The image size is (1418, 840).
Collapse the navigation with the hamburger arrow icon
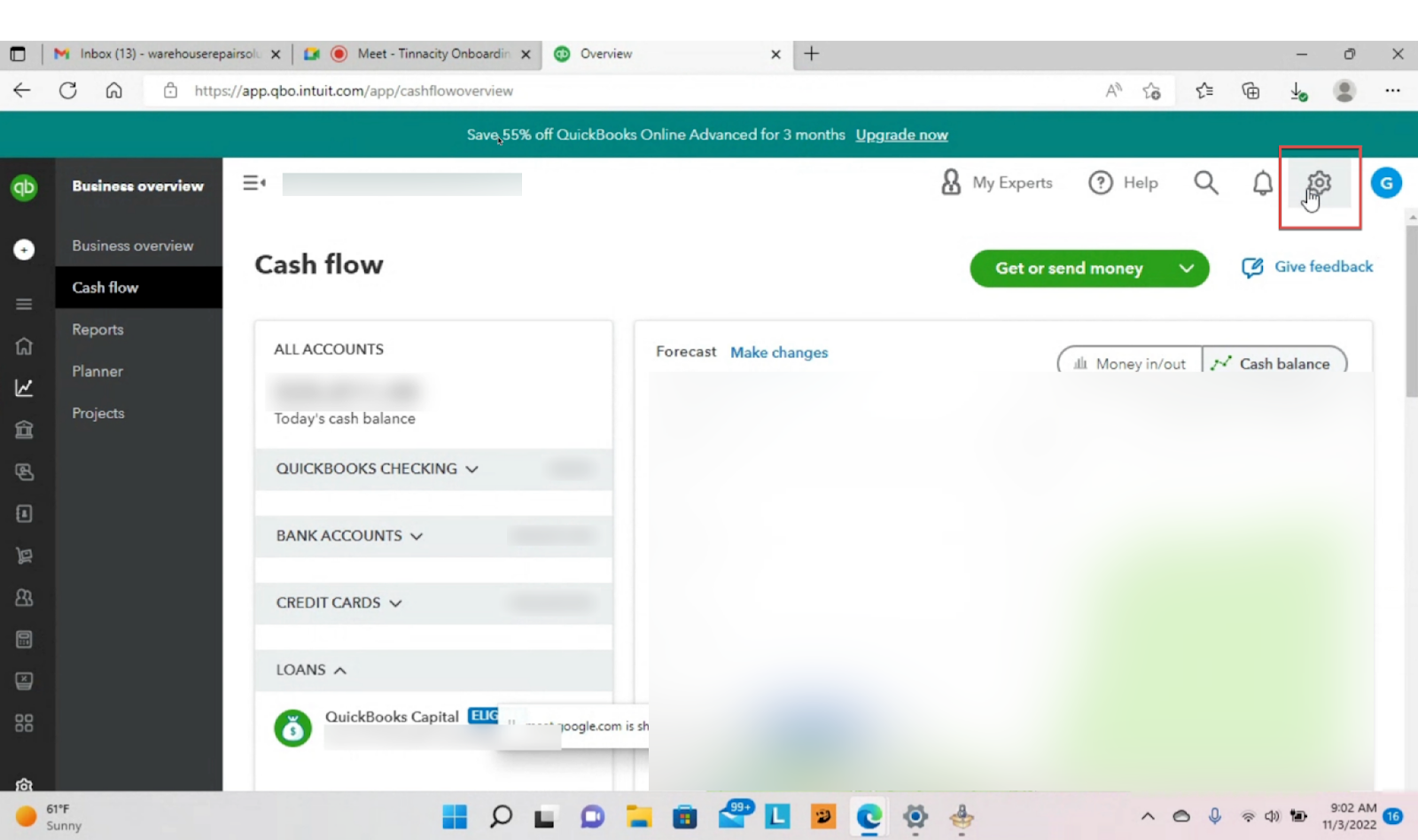click(x=254, y=183)
